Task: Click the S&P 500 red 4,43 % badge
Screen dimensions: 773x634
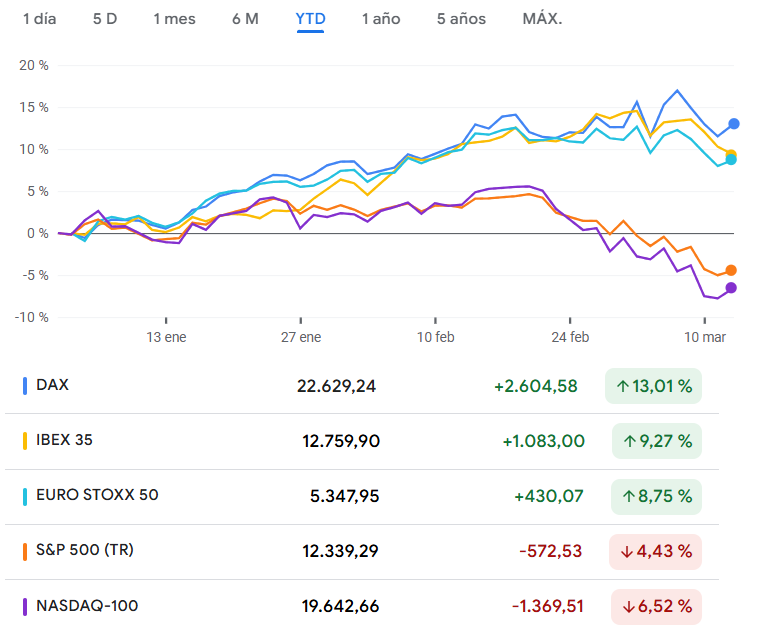Action: point(656,551)
